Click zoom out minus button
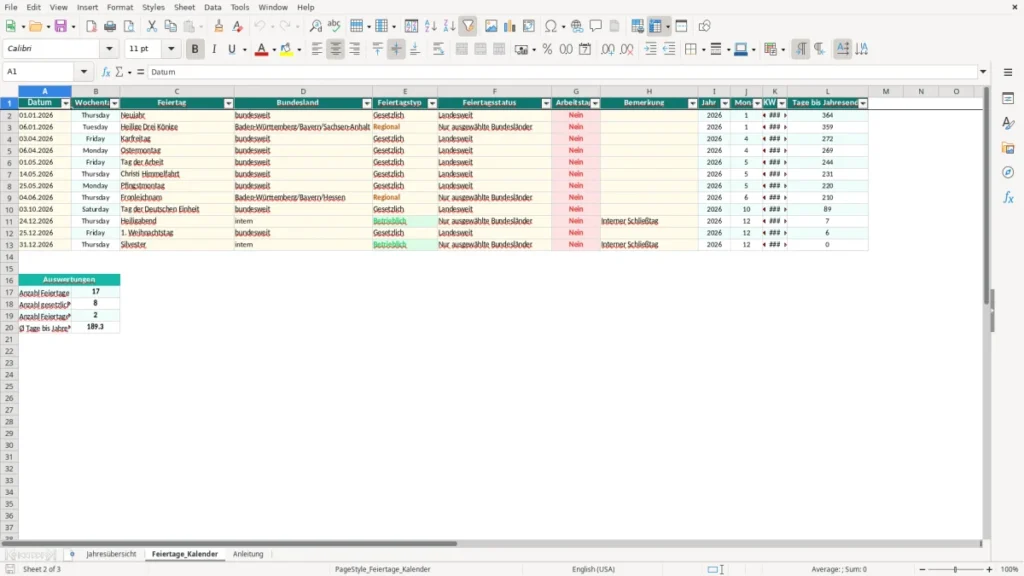This screenshot has height=576, width=1024. tap(922, 569)
